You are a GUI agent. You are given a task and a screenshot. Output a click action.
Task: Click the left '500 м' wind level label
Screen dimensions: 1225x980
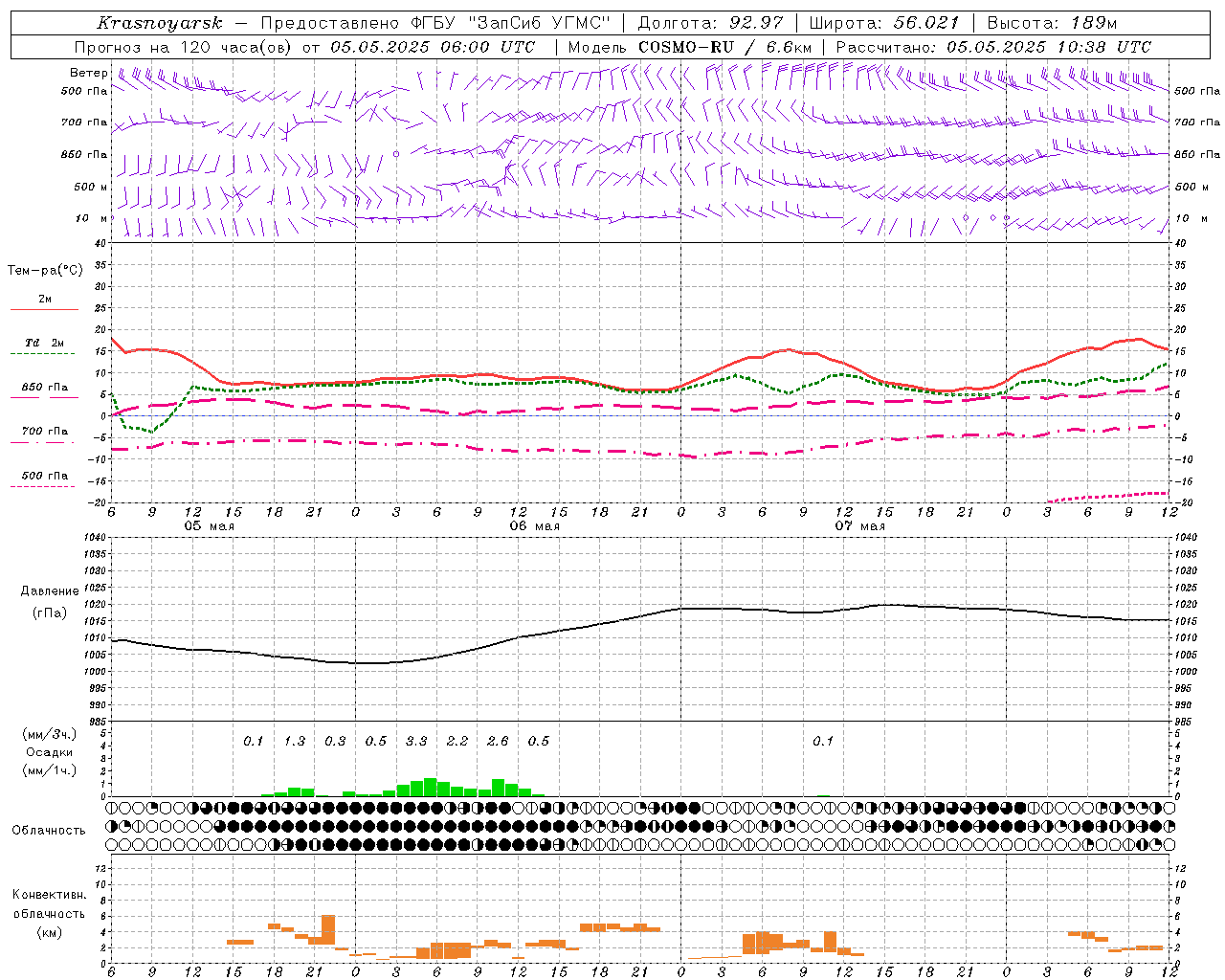[x=91, y=187]
